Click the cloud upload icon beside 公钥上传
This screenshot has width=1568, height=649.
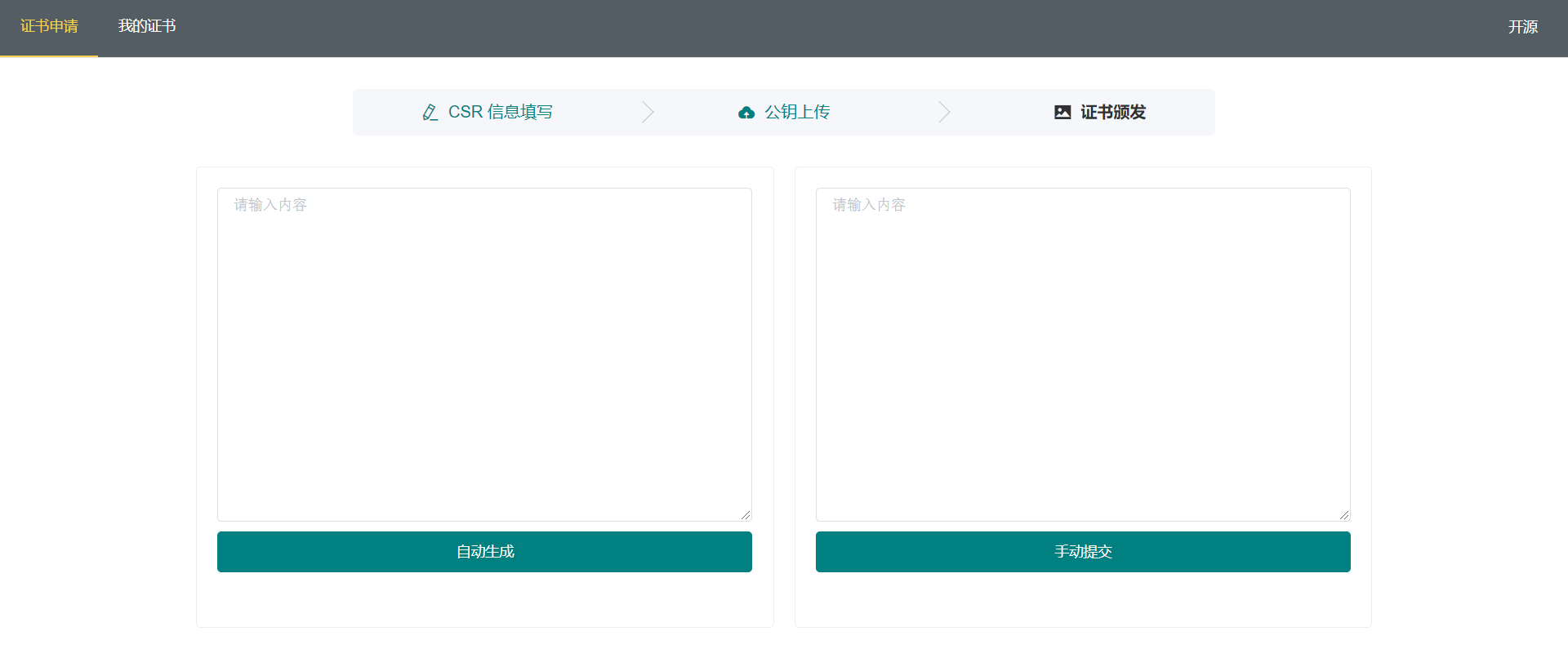[746, 113]
